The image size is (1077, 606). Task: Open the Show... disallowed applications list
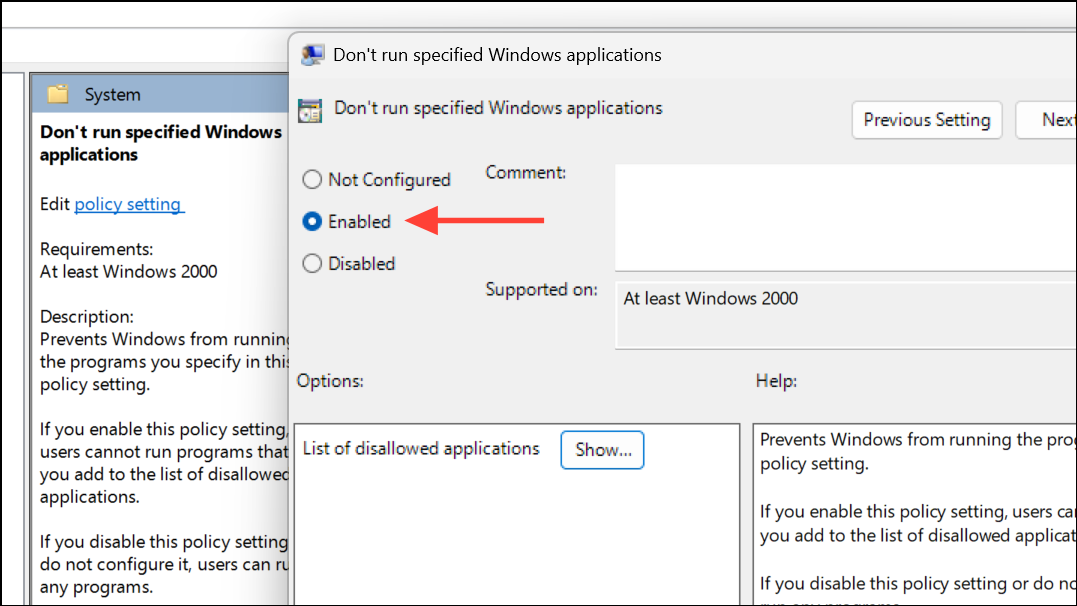(x=602, y=450)
